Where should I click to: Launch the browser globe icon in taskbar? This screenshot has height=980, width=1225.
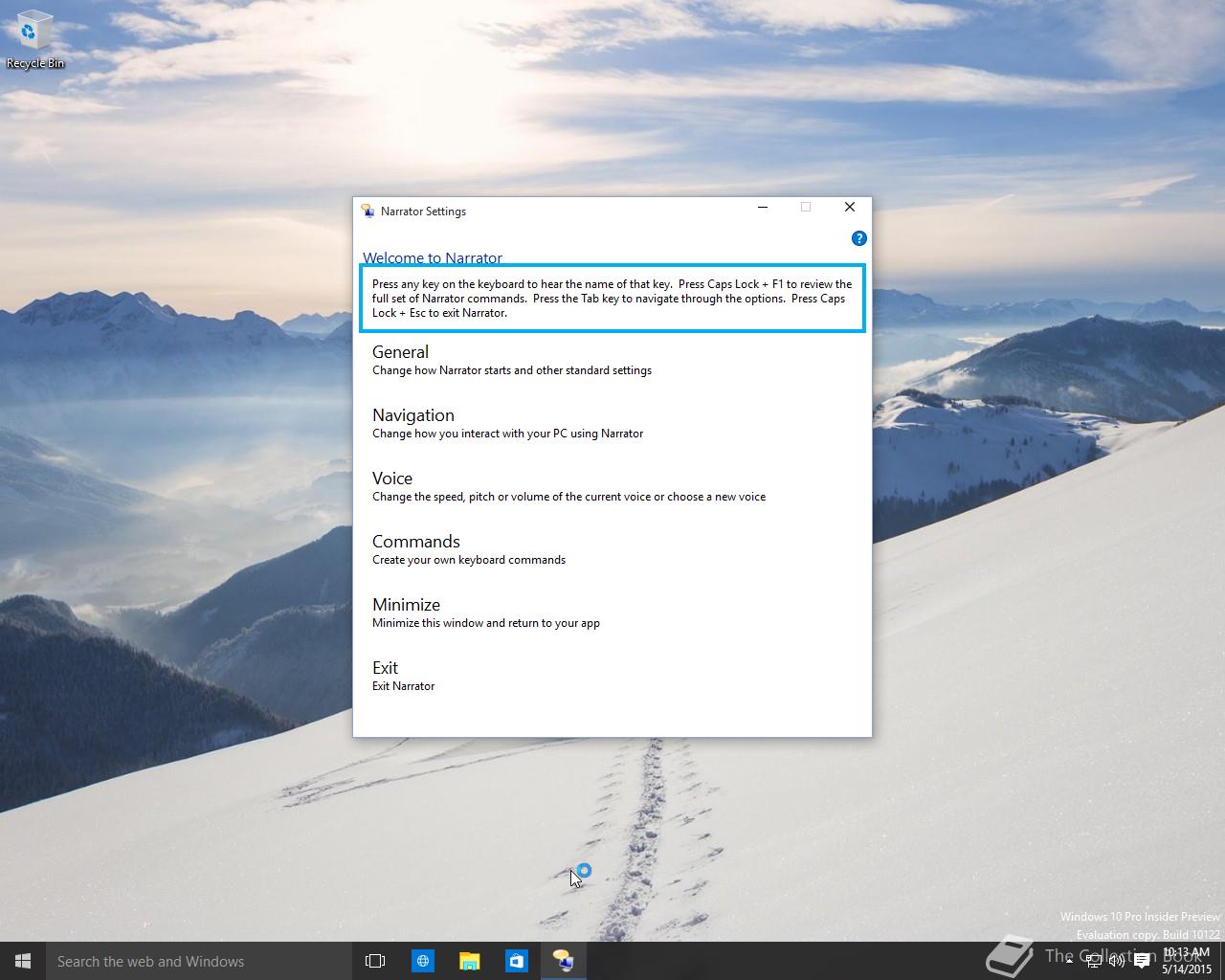point(422,961)
